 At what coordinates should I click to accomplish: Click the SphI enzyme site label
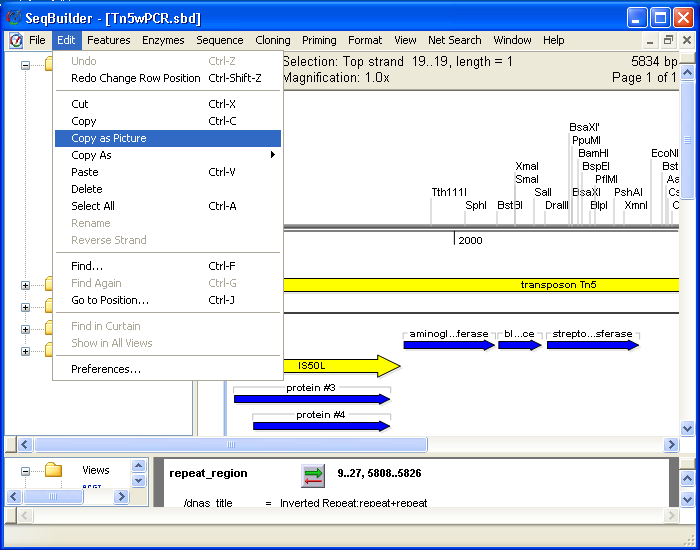click(476, 205)
